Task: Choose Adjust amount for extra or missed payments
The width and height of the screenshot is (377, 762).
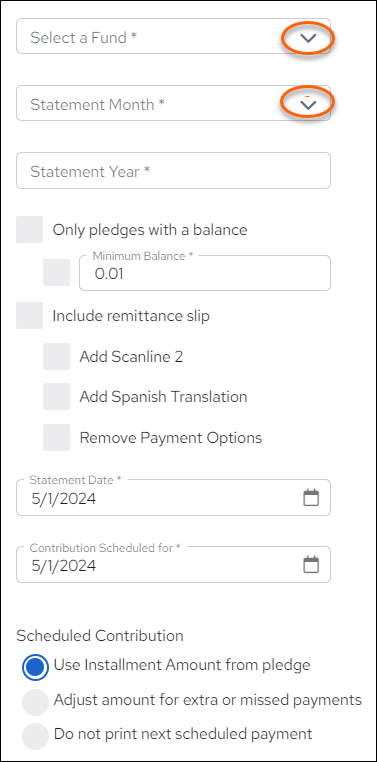Action: (x=35, y=702)
